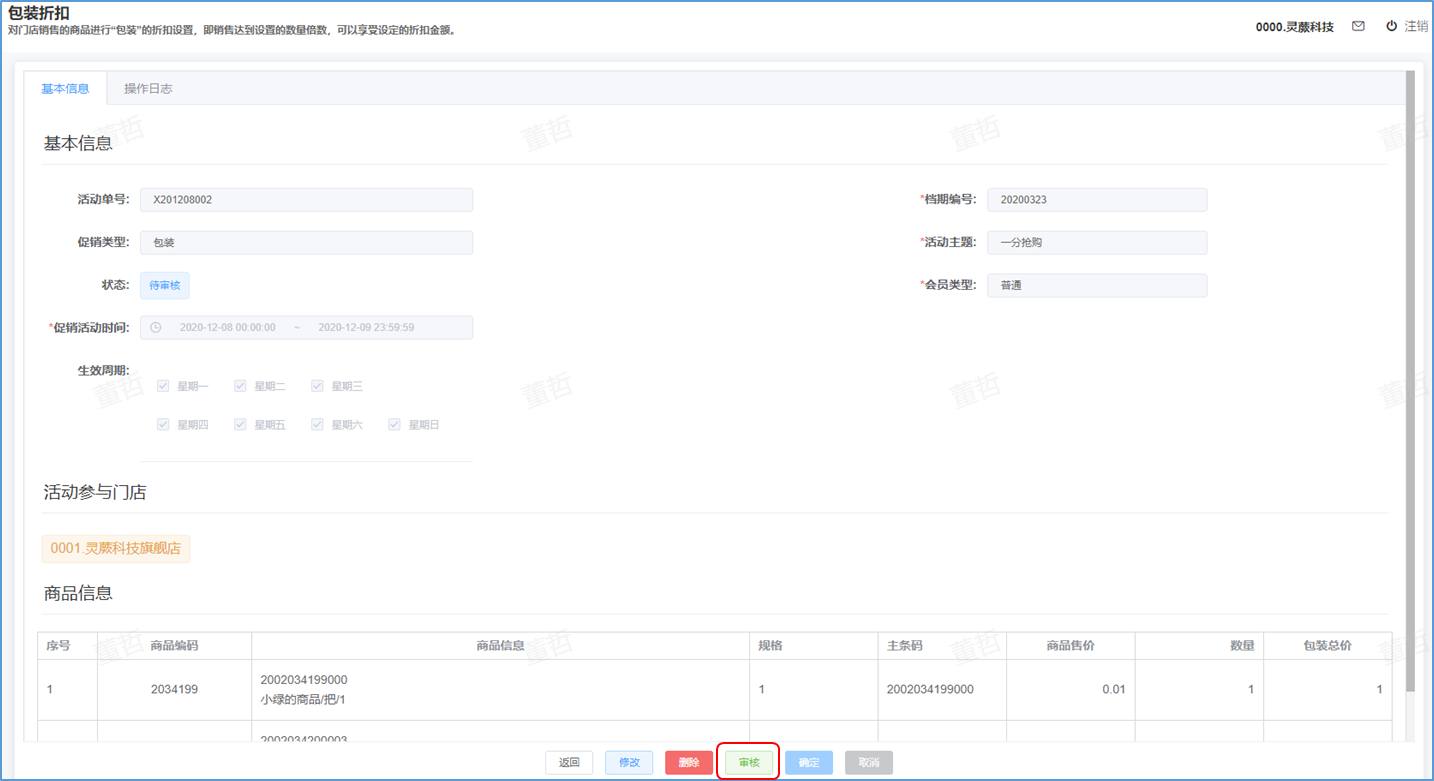Open the 促销类型 dropdown showing 包装
Screen dimensions: 1434x781
coord(306,243)
